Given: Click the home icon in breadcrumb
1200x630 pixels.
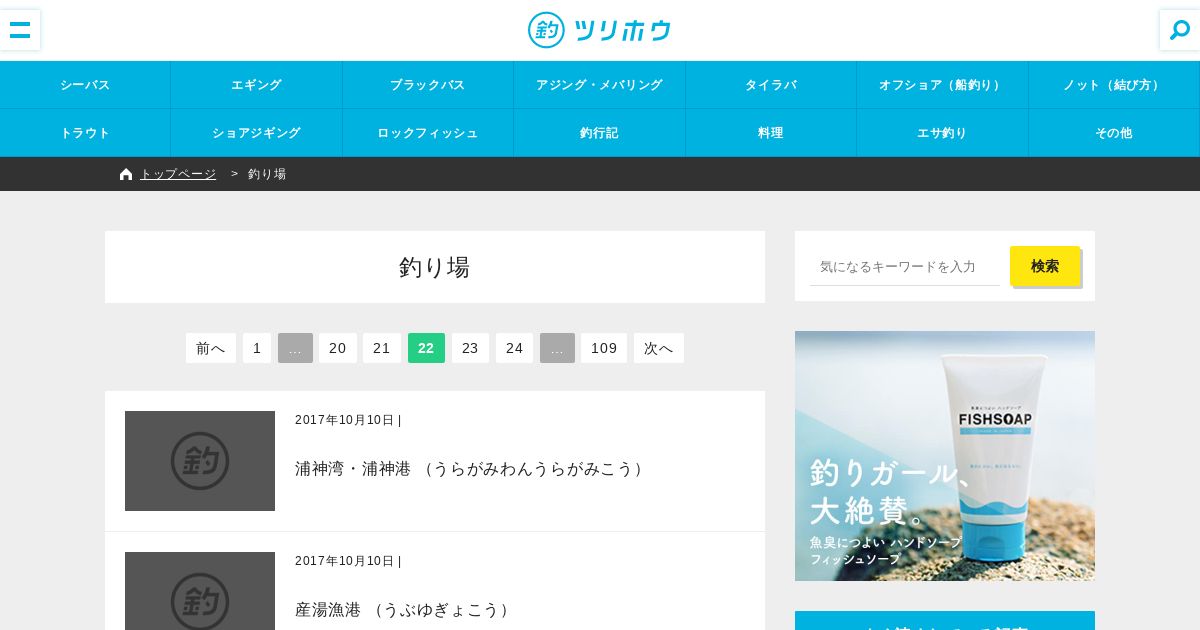Looking at the screenshot, I should pyautogui.click(x=126, y=174).
